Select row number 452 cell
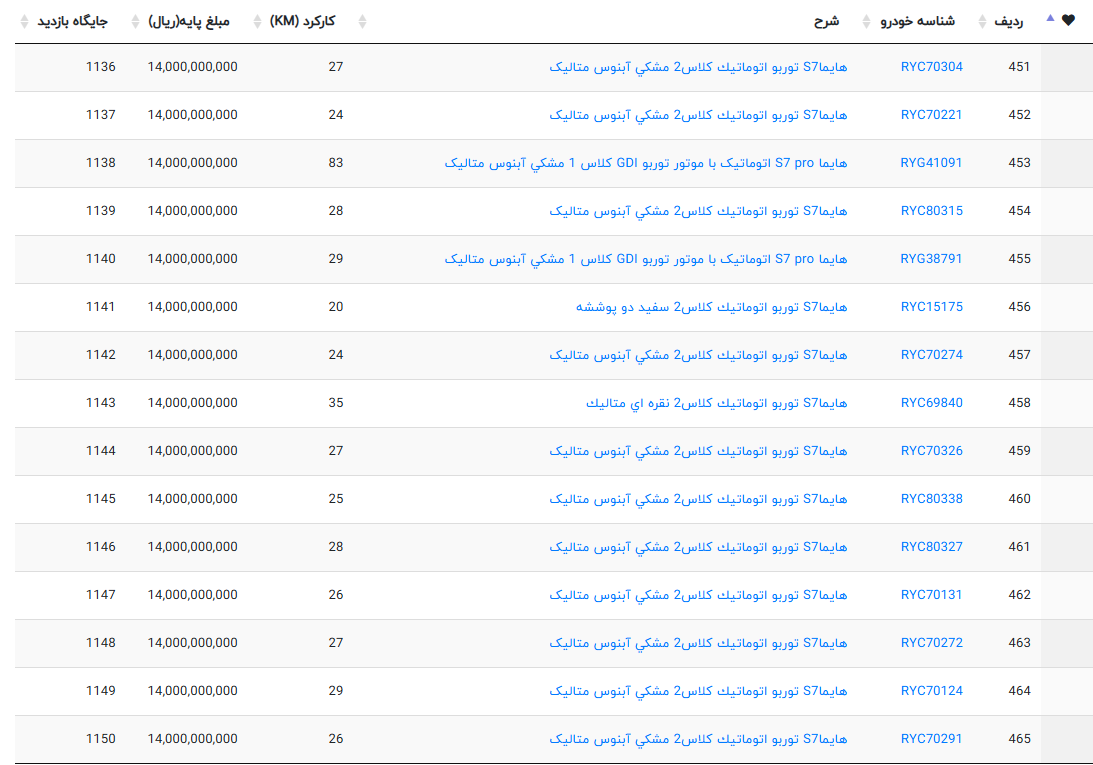Screen dimensions: 1093x765 pos(1019,115)
